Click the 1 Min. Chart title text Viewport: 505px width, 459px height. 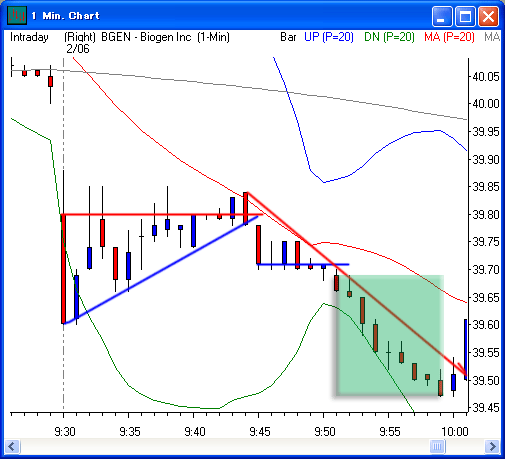(x=66, y=16)
